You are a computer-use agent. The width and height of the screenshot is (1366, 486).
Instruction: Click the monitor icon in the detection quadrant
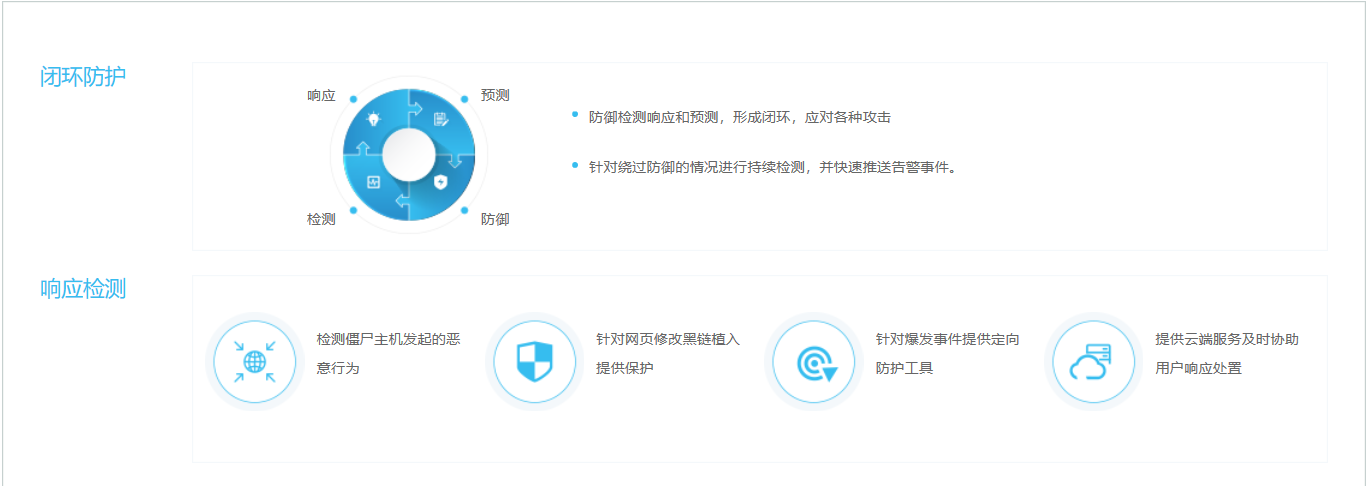point(374,182)
